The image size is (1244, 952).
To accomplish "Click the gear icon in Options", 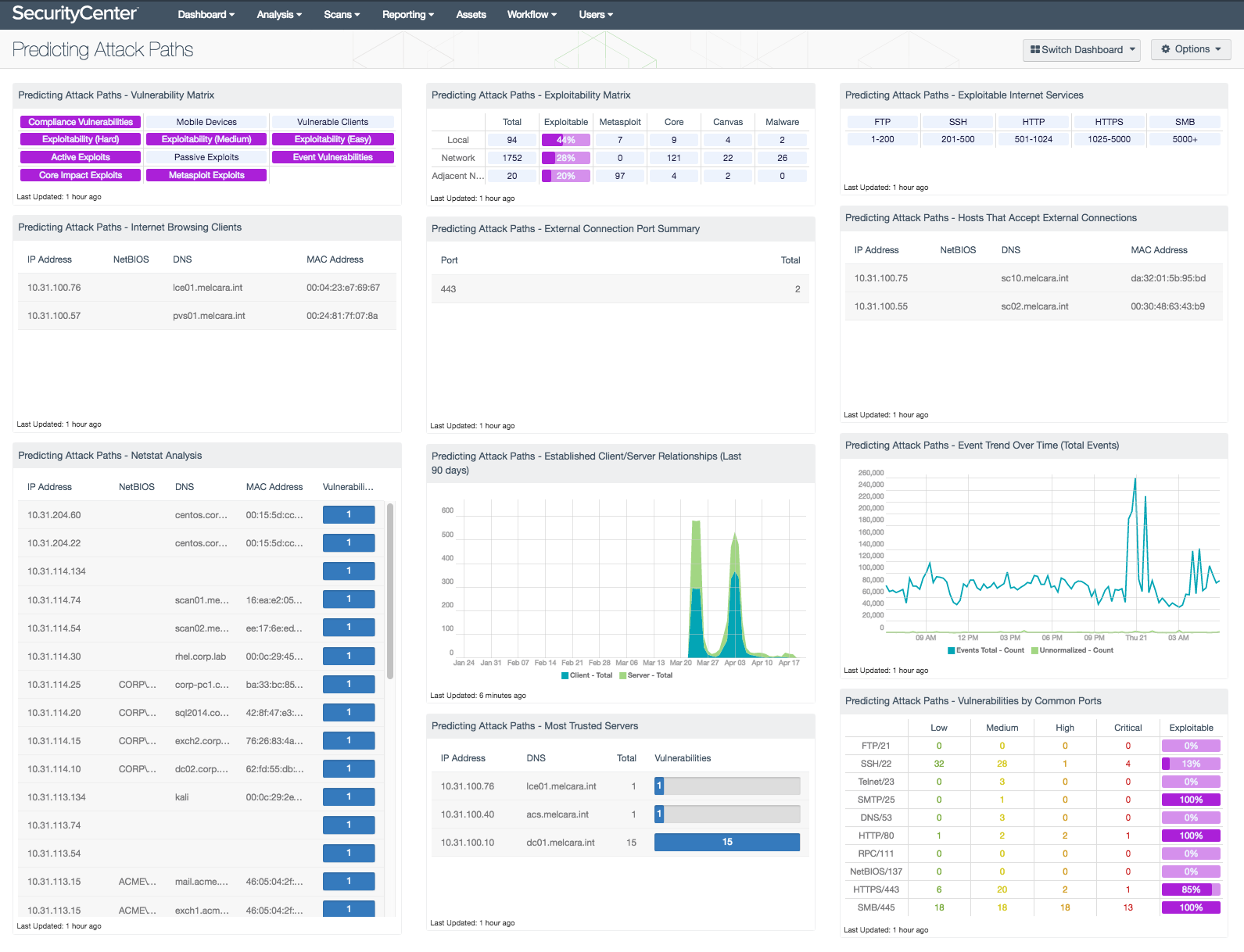I will tap(1166, 49).
